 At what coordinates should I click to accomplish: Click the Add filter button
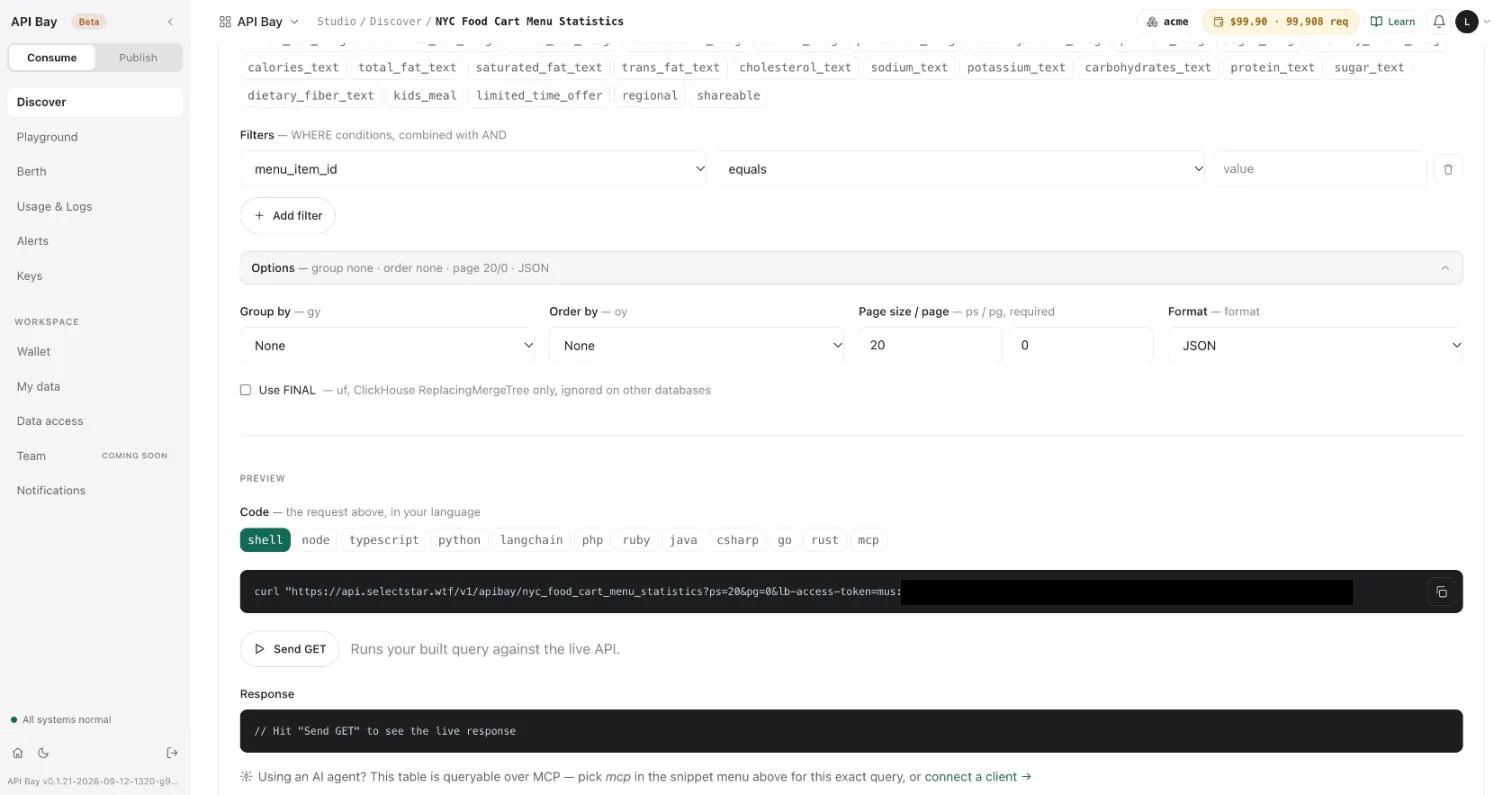tap(288, 216)
